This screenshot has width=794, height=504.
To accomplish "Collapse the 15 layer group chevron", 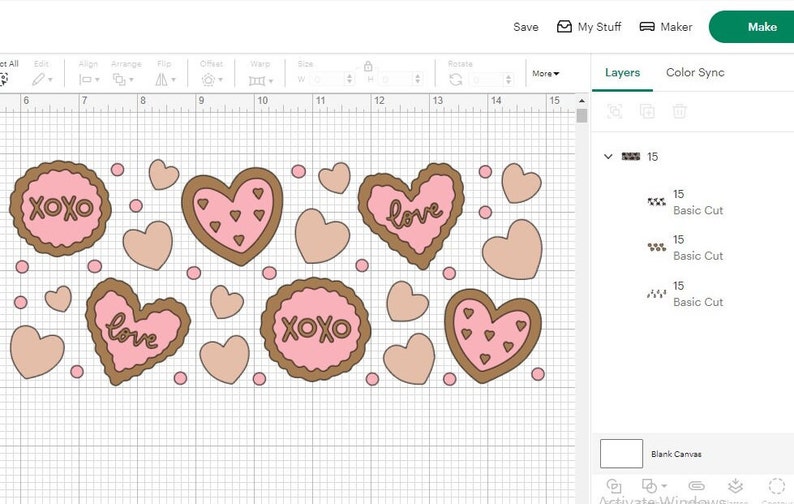I will (x=608, y=157).
